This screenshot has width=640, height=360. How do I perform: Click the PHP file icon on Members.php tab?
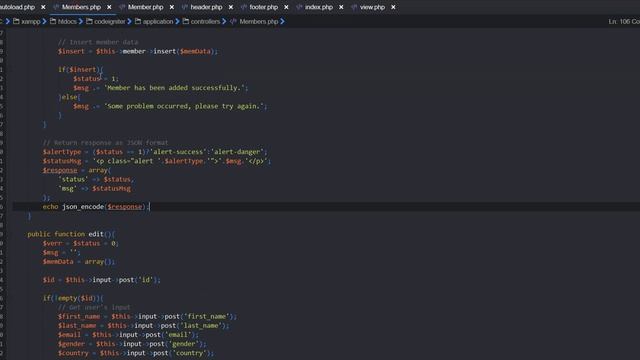[56, 7]
